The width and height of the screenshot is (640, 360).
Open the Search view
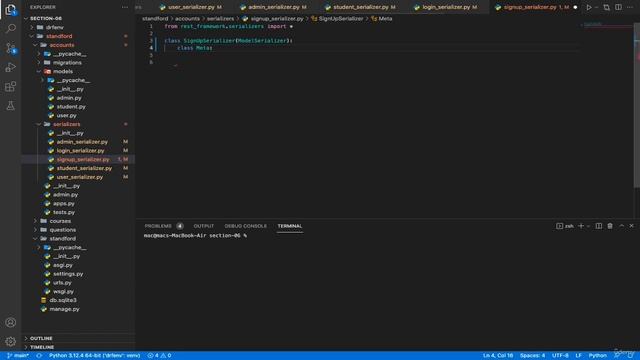click(x=11, y=29)
